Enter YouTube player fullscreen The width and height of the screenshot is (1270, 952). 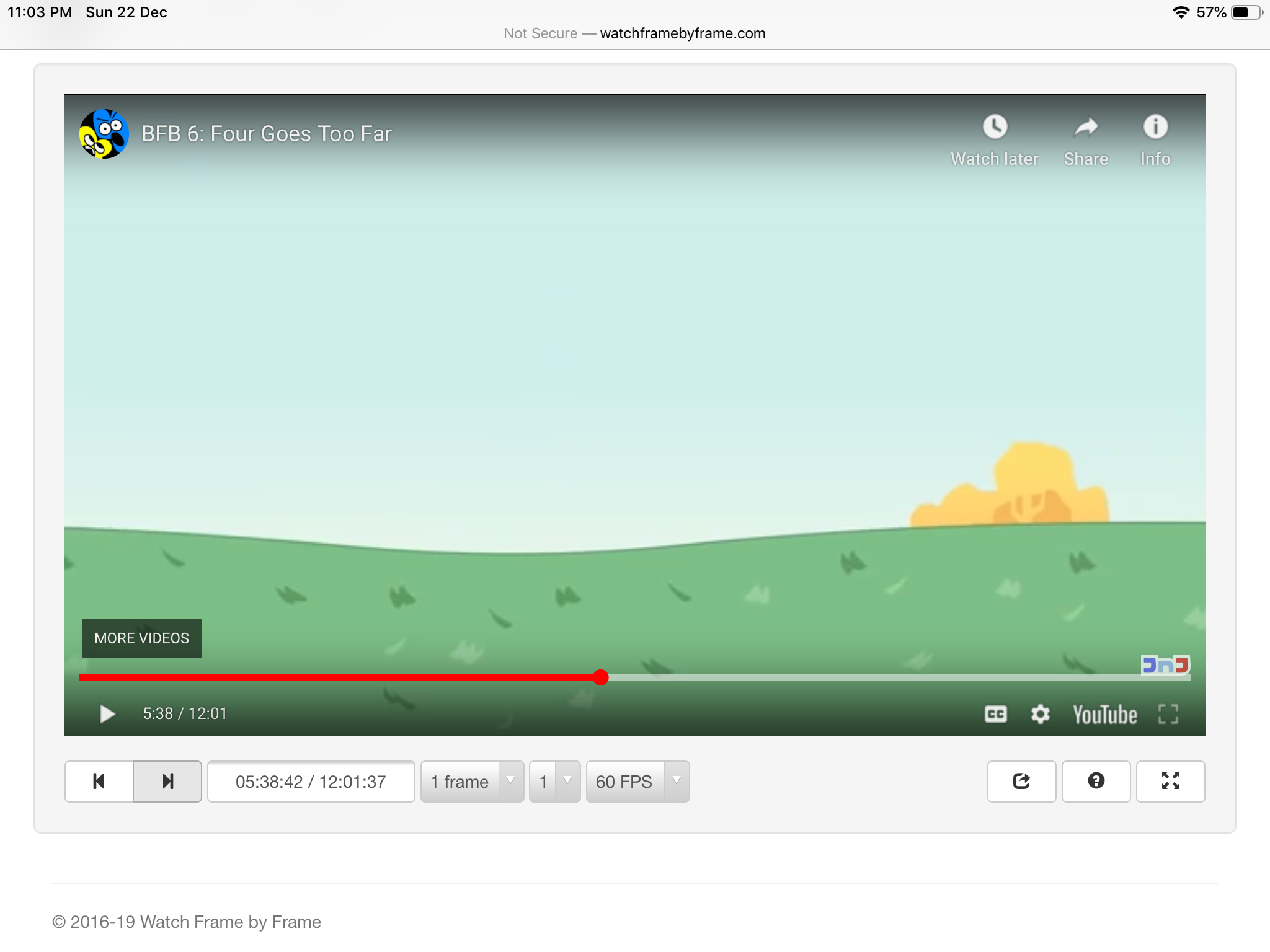coord(1168,714)
